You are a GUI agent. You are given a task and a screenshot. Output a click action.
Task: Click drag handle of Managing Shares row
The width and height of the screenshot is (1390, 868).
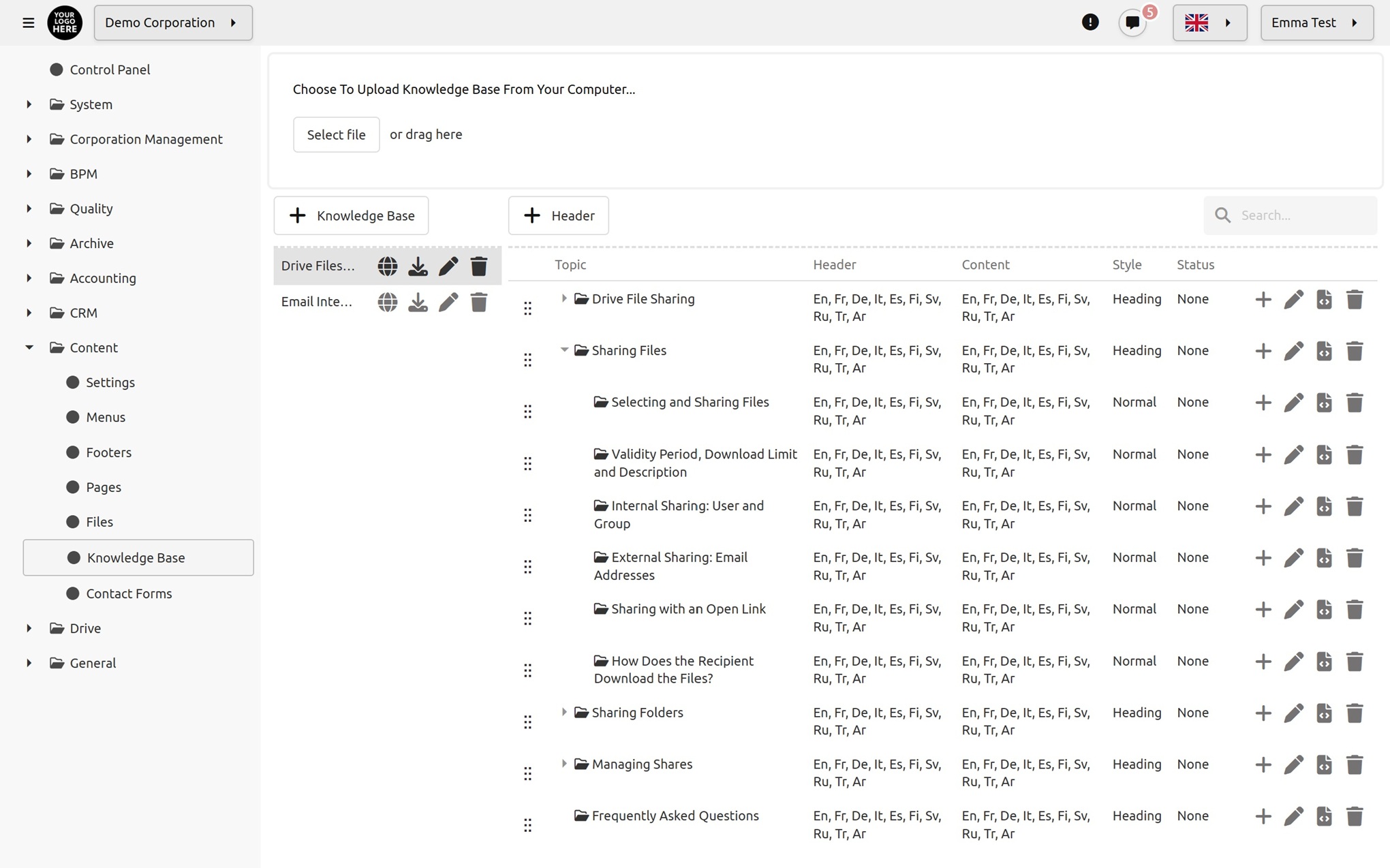[527, 773]
